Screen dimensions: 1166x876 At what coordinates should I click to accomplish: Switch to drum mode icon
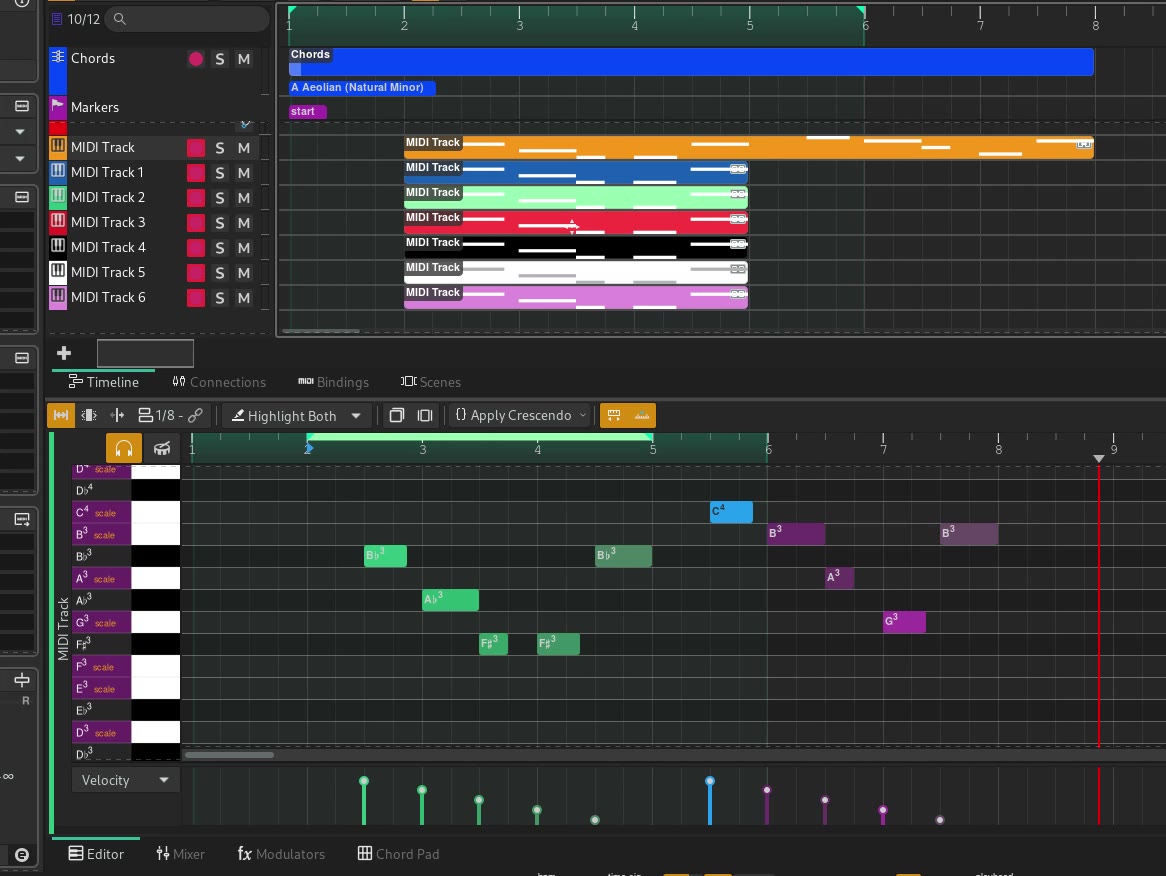click(161, 448)
